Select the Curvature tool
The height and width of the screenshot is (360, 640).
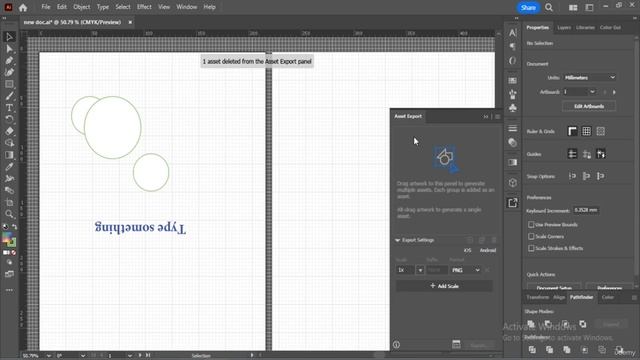coord(9,73)
